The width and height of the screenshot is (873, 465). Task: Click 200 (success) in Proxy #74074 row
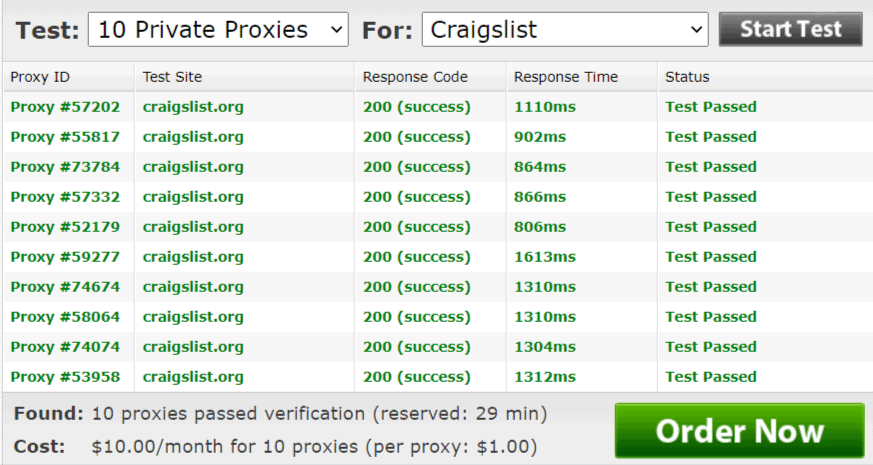tap(417, 348)
